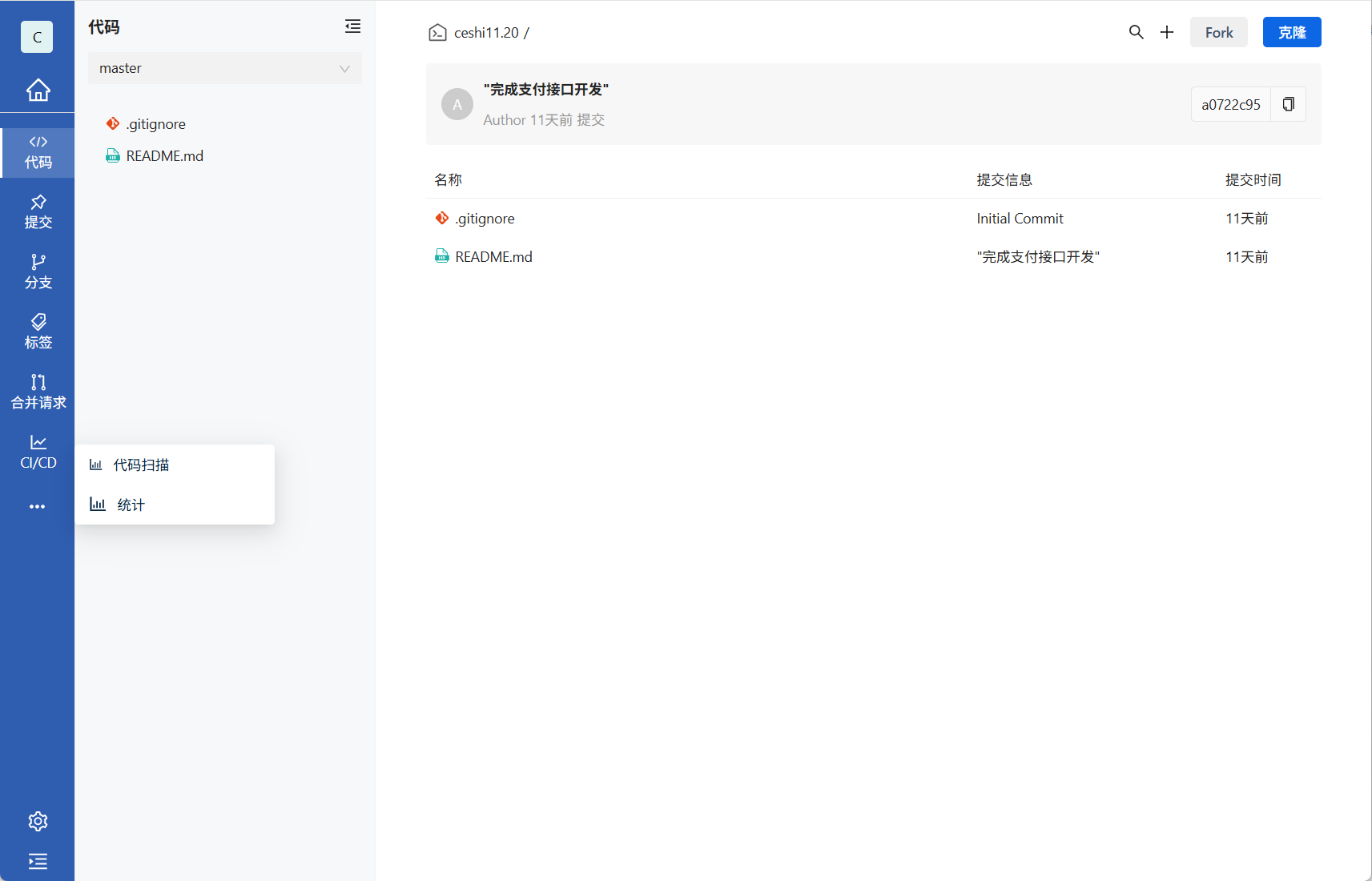
Task: Open the 标签 (tags) section
Action: [x=37, y=331]
